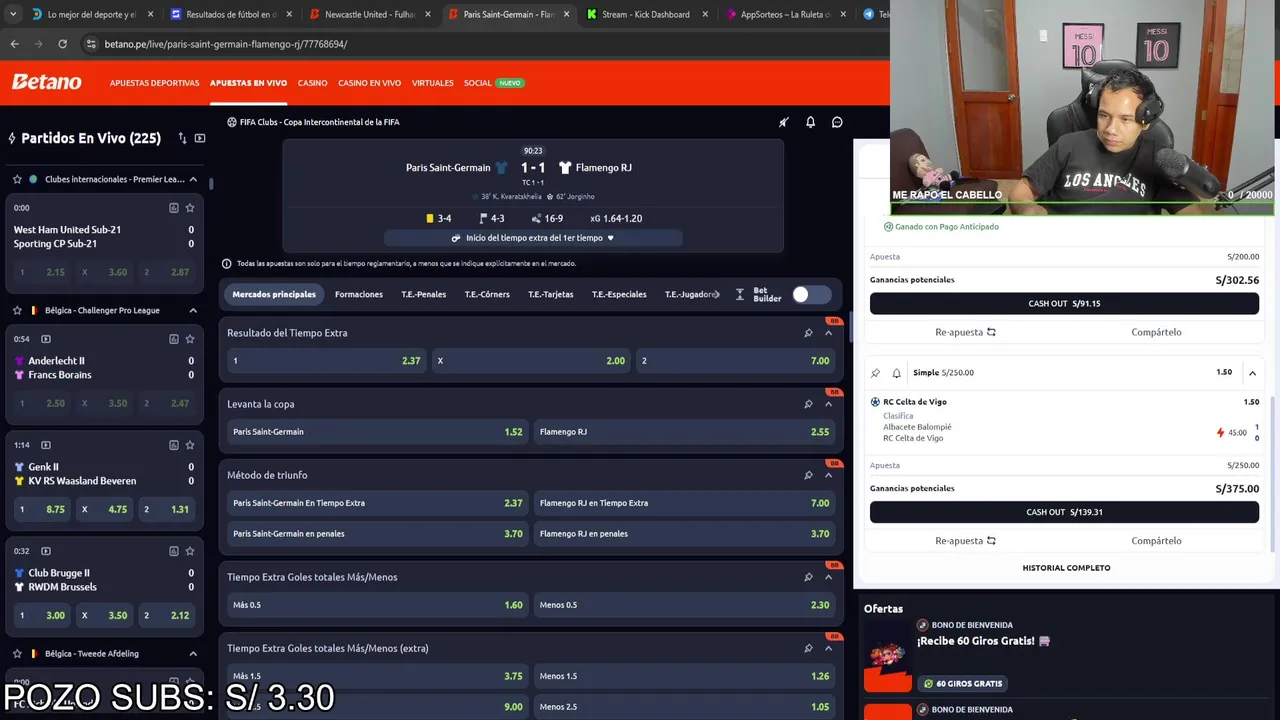The width and height of the screenshot is (1280, 720).
Task: Bet on Paris Saint-Germain lifts cup 1.52
Action: [x=377, y=432]
